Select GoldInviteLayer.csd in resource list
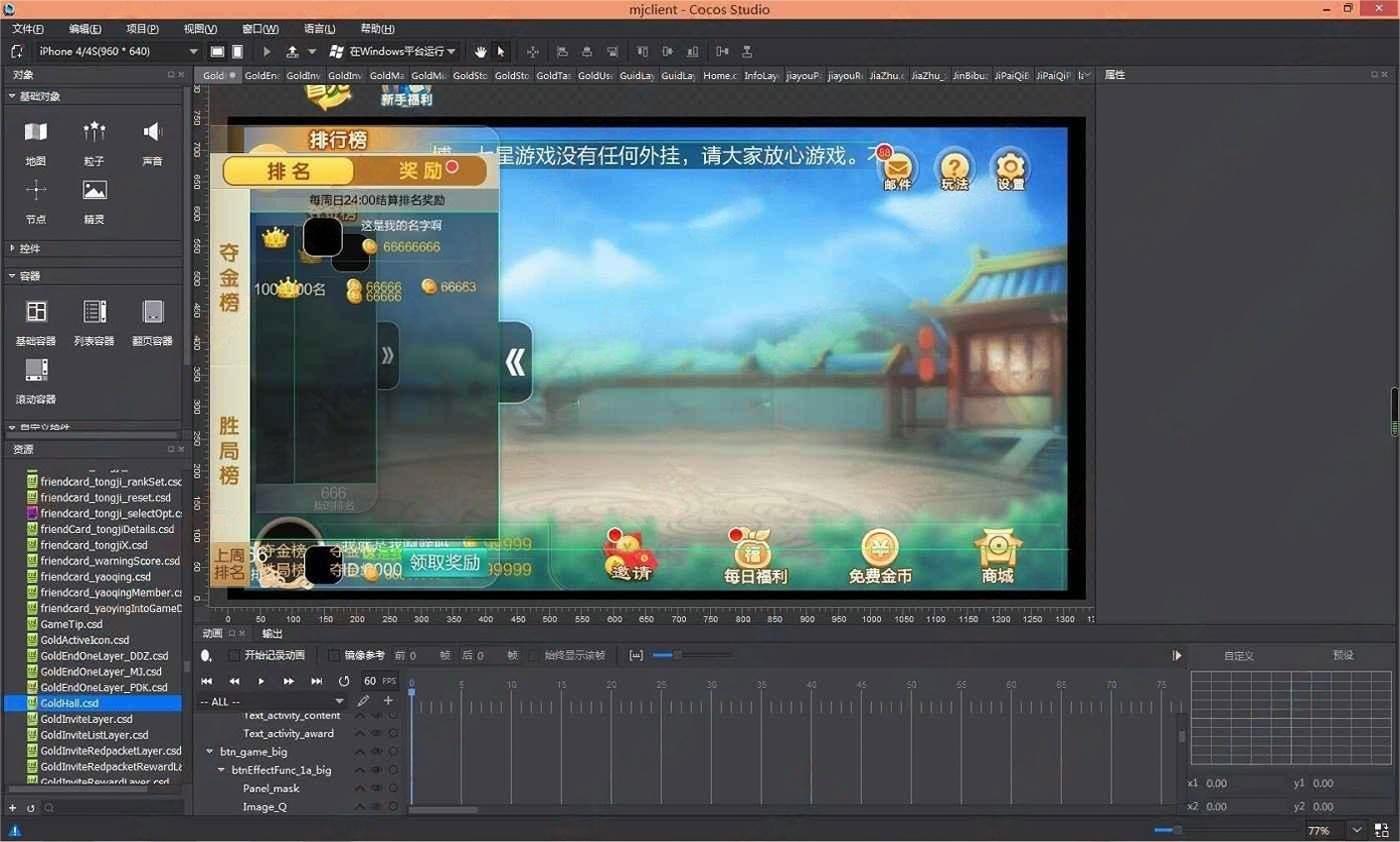This screenshot has height=842, width=1400. pos(86,719)
